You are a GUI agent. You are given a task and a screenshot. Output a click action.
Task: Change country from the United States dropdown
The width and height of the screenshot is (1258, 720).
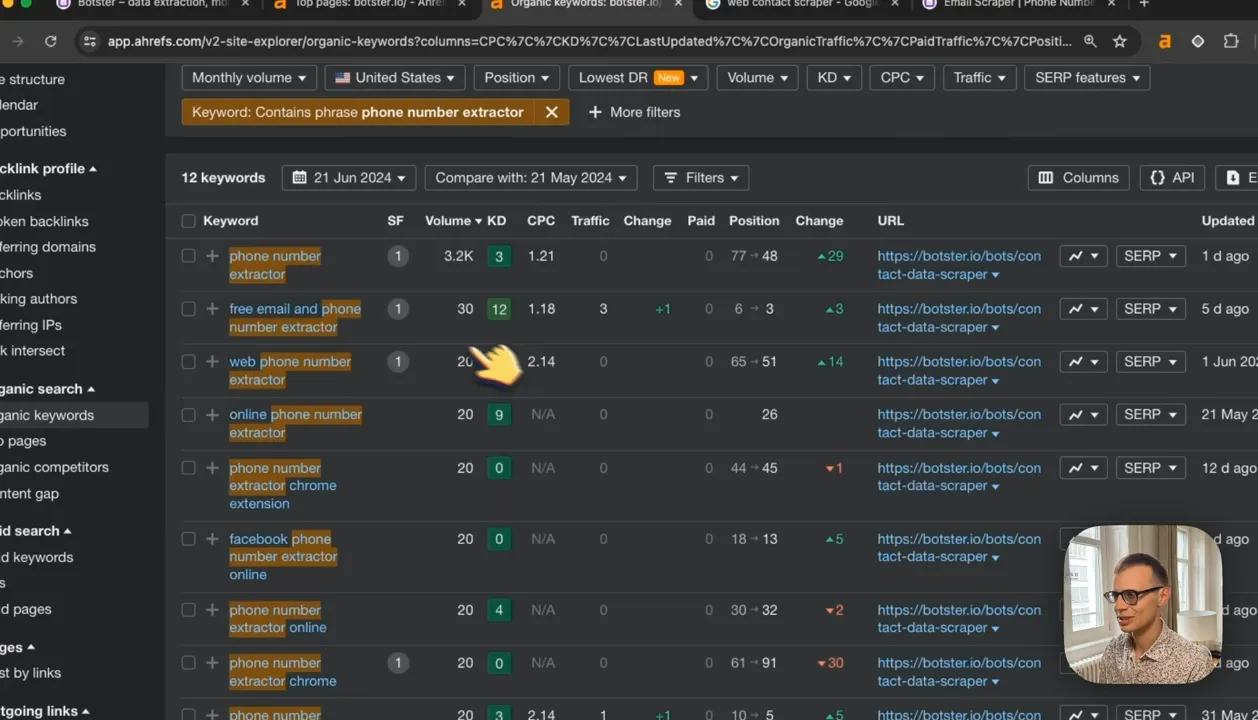pos(395,78)
